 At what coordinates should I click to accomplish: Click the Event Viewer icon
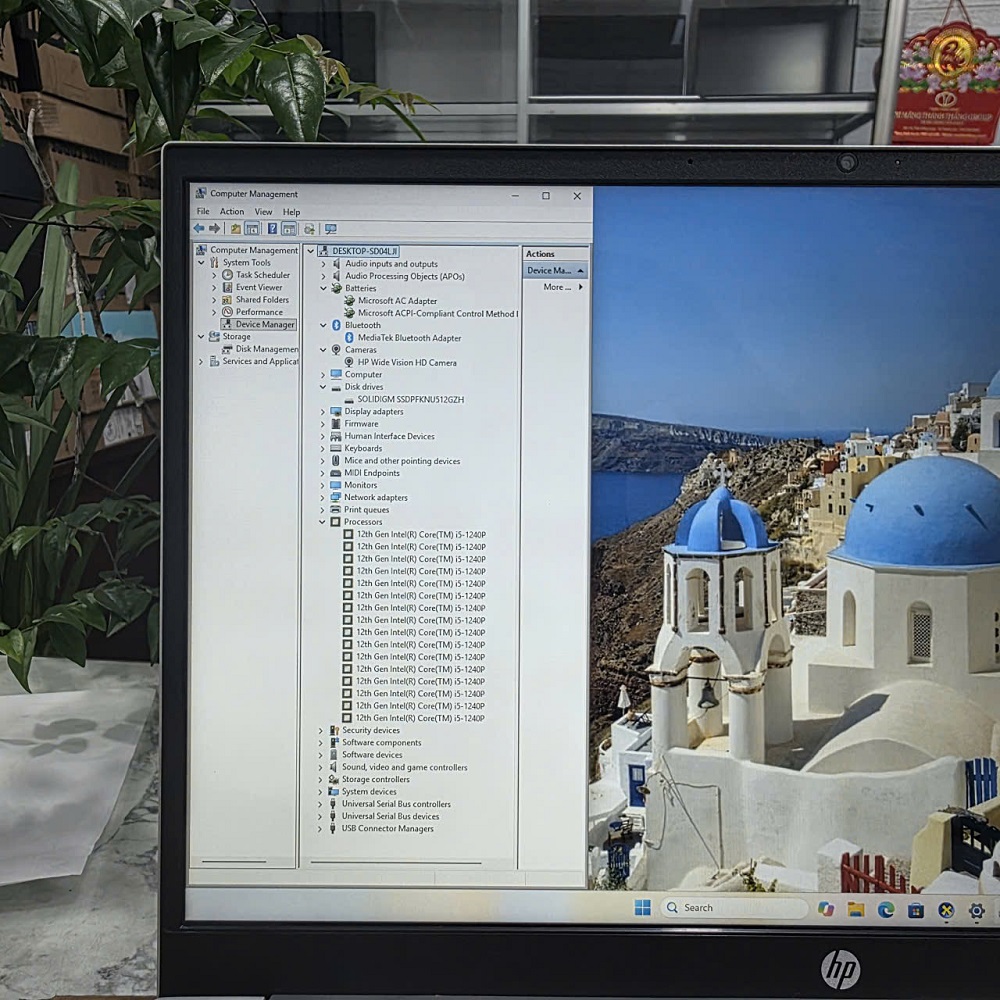[x=227, y=287]
